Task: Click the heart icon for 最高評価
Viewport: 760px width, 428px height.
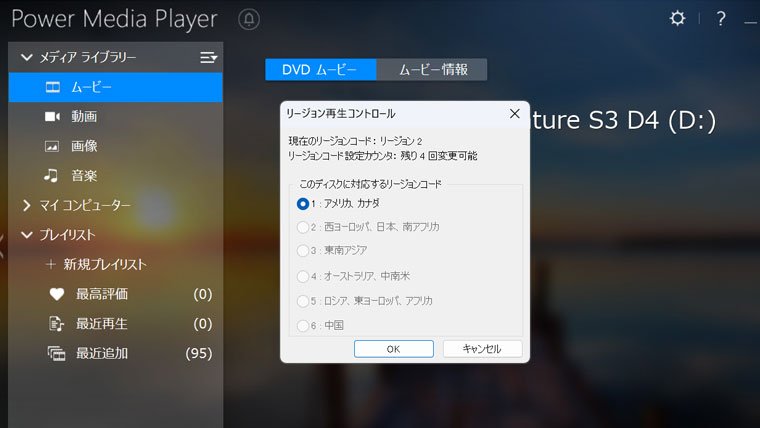Action: 57,294
